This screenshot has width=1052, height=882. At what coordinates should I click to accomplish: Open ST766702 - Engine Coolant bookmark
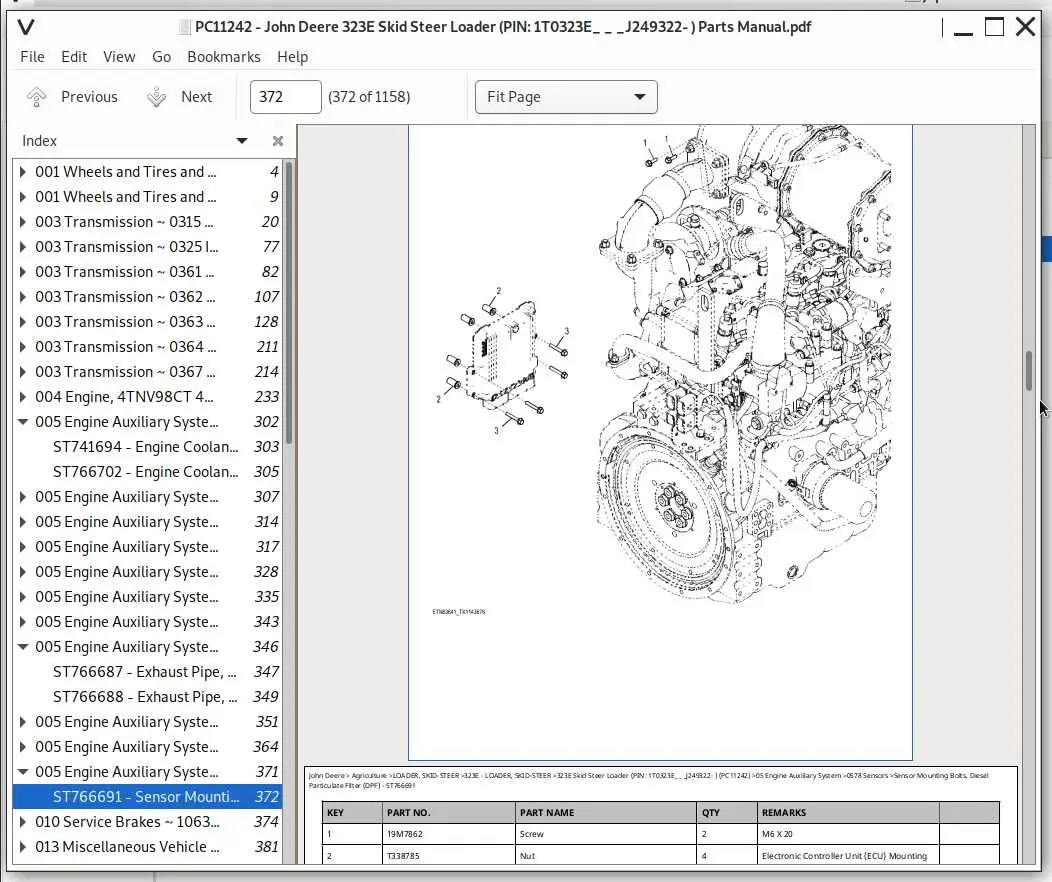[146, 472]
